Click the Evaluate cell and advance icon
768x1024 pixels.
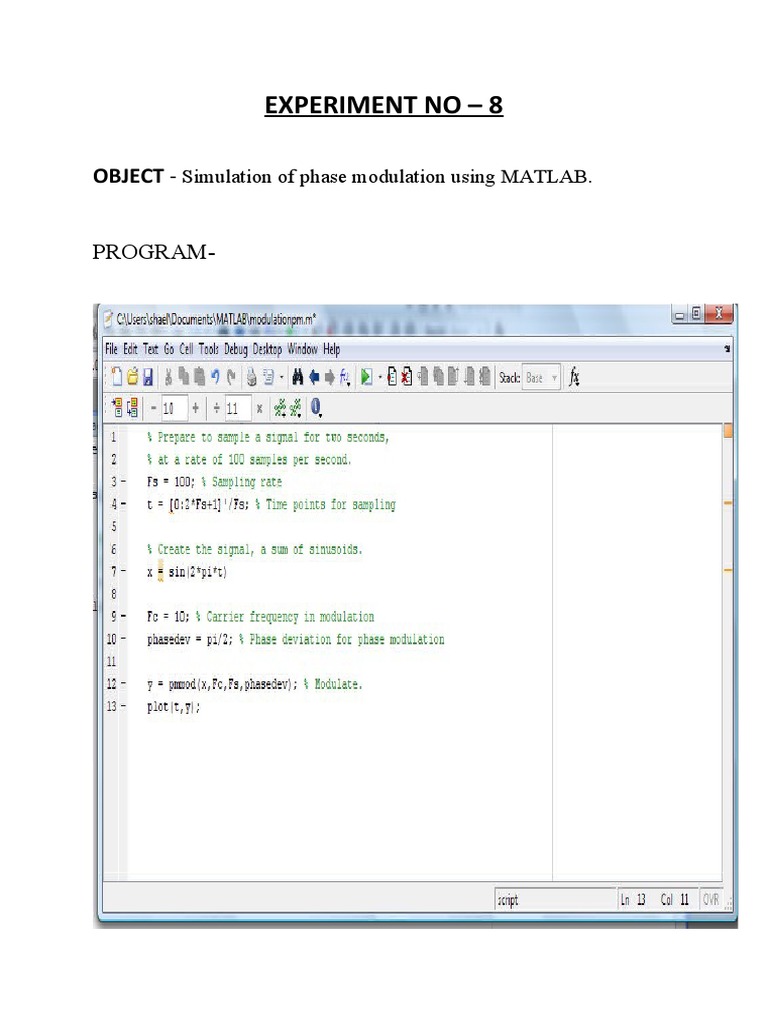[133, 408]
